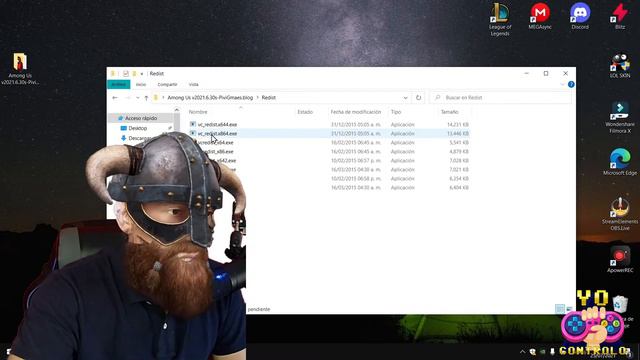Viewport: 640px width, 360px height.
Task: Expand the ribbon with the chevron
Action: pyautogui.click(x=562, y=84)
